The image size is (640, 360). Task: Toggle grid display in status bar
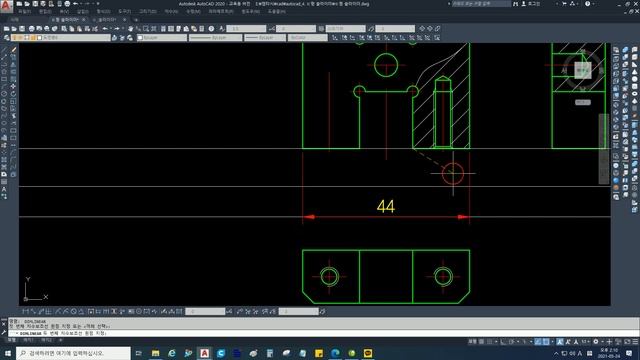482,342
